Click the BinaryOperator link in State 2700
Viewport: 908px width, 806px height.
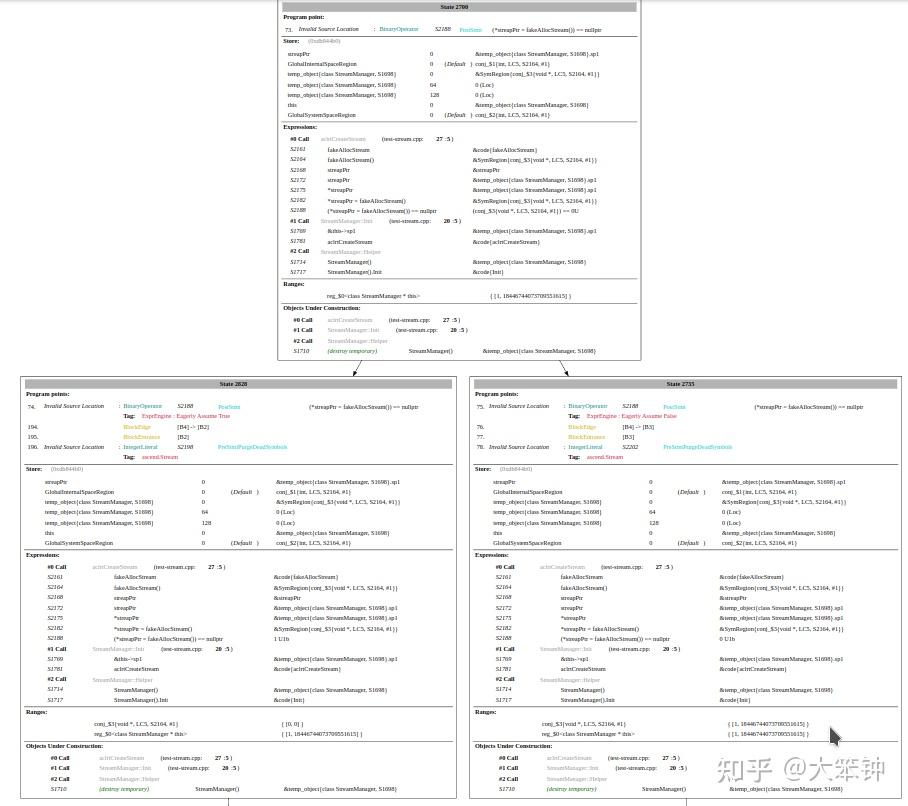(400, 29)
